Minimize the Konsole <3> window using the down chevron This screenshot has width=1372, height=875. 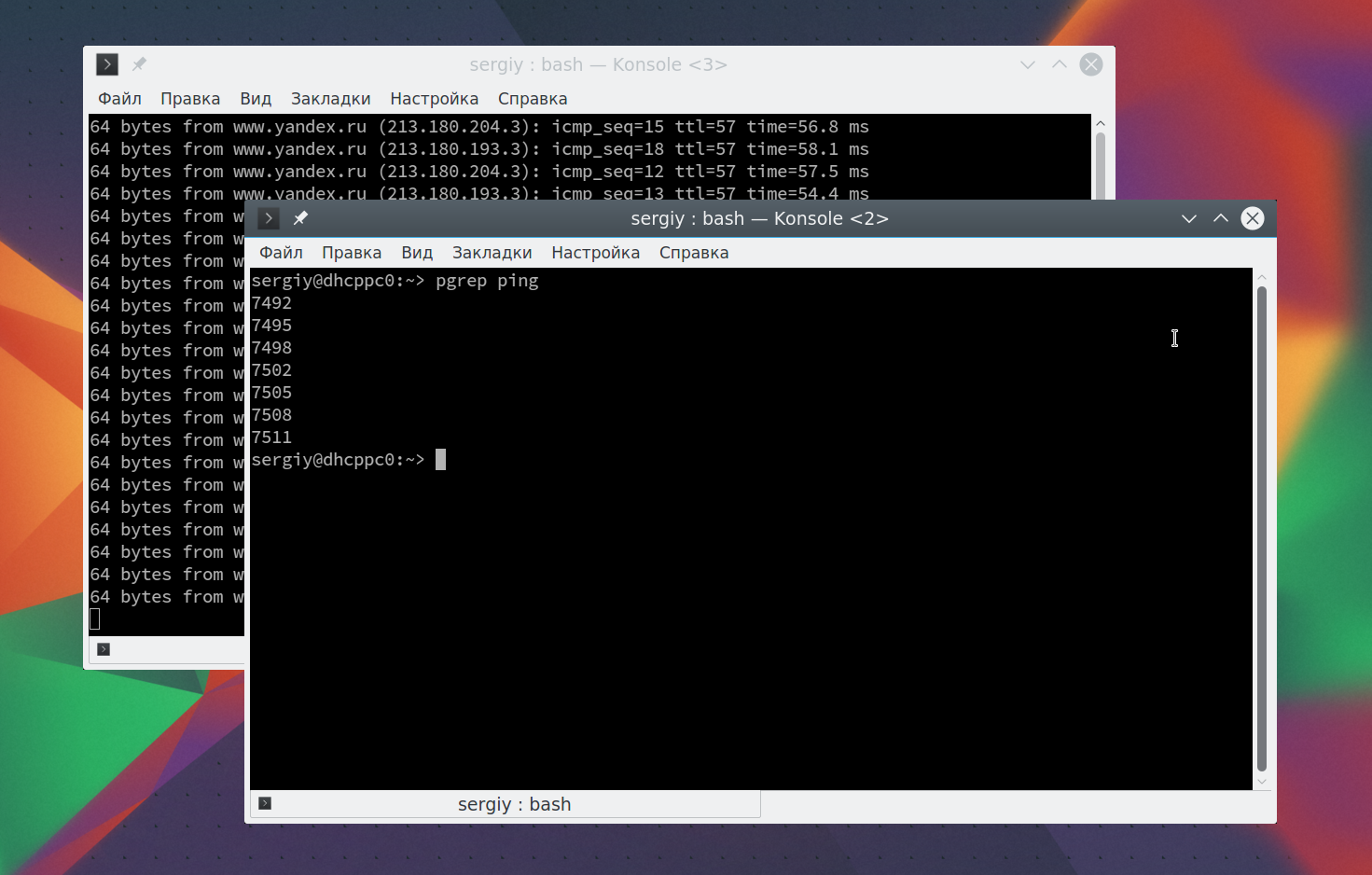coord(1028,64)
